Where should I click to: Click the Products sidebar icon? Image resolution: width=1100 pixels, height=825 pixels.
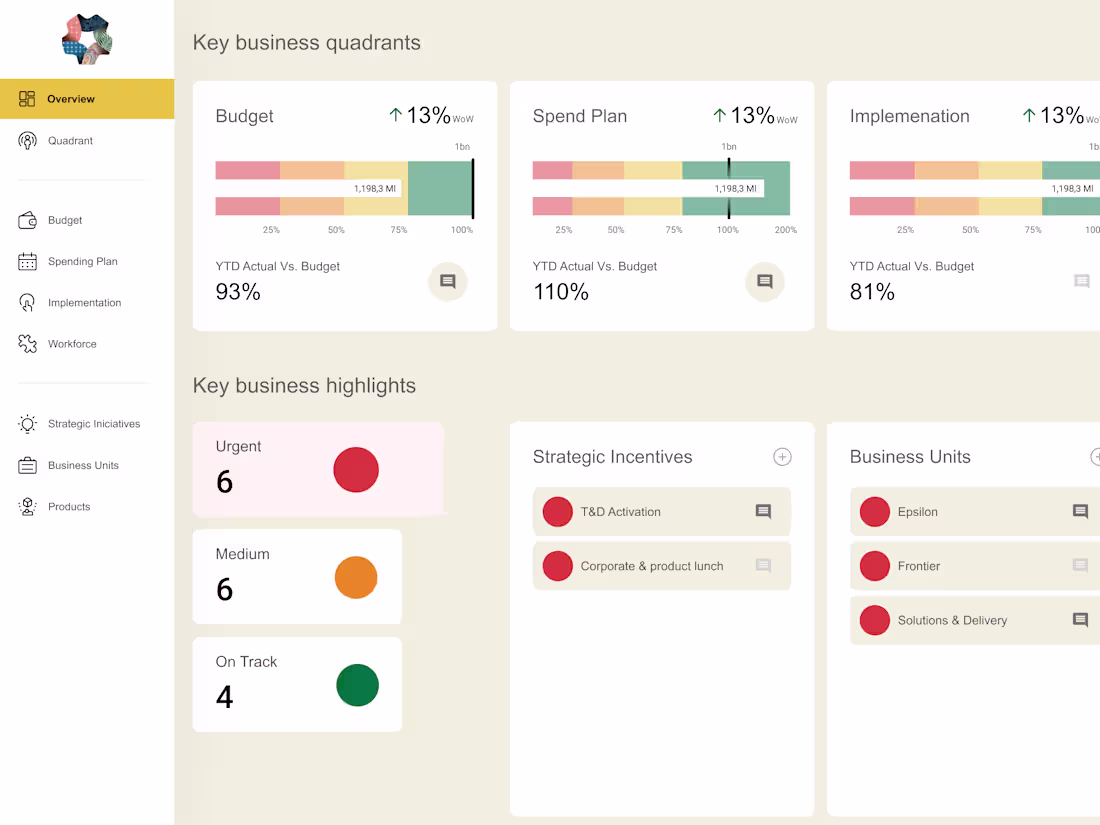click(28, 507)
